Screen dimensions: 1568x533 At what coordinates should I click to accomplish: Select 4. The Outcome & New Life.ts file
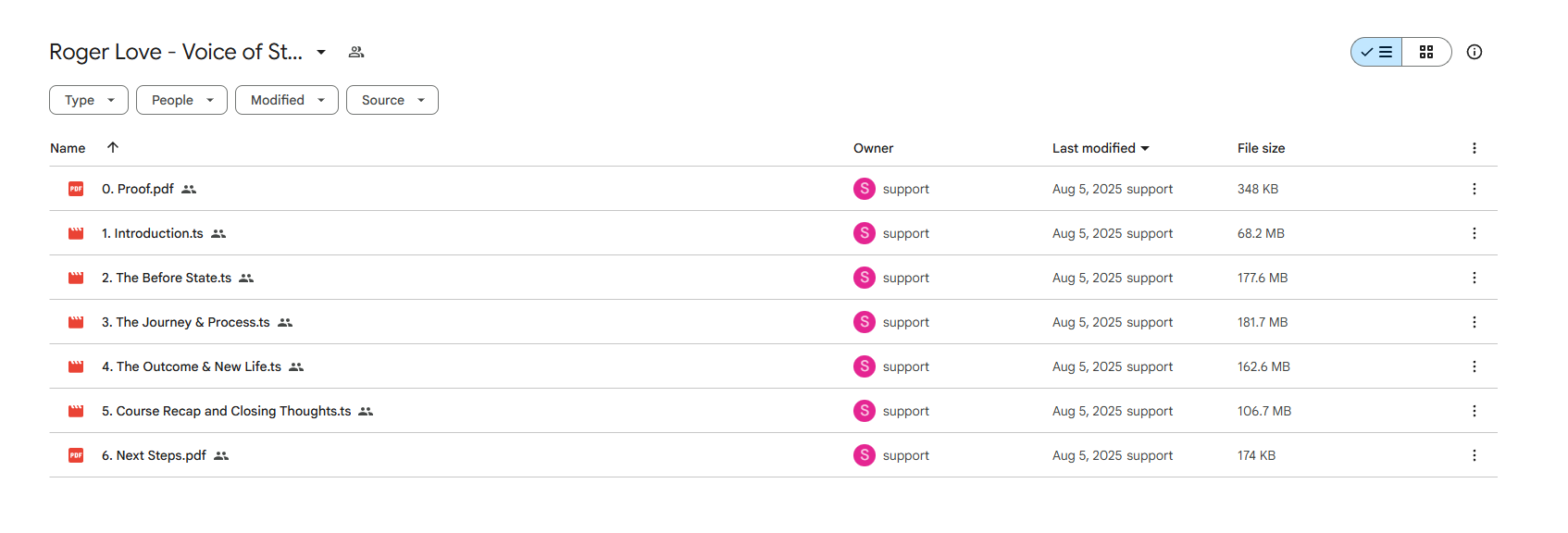pos(192,366)
